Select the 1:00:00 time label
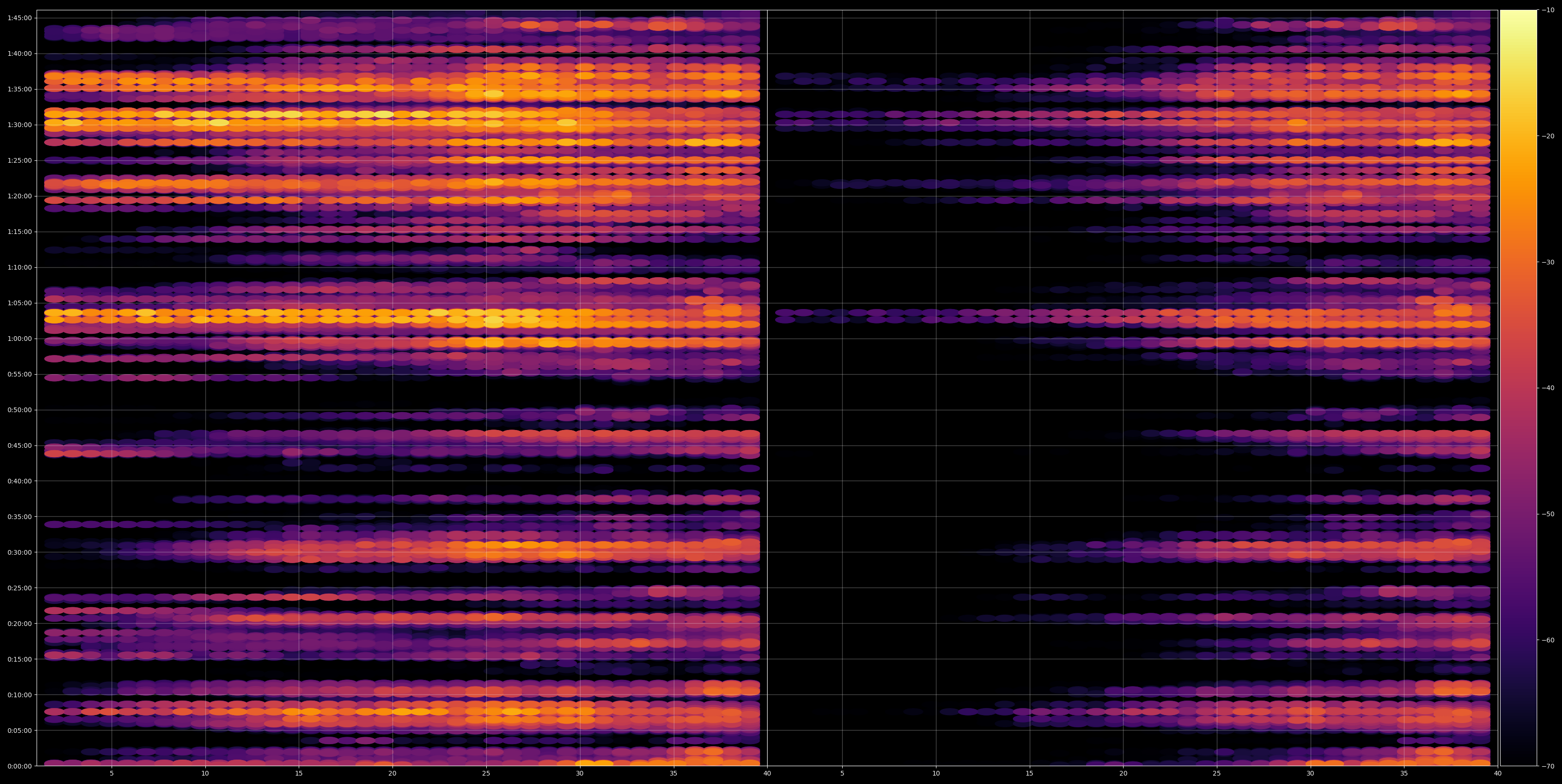This screenshot has width=1562, height=784. 19,339
